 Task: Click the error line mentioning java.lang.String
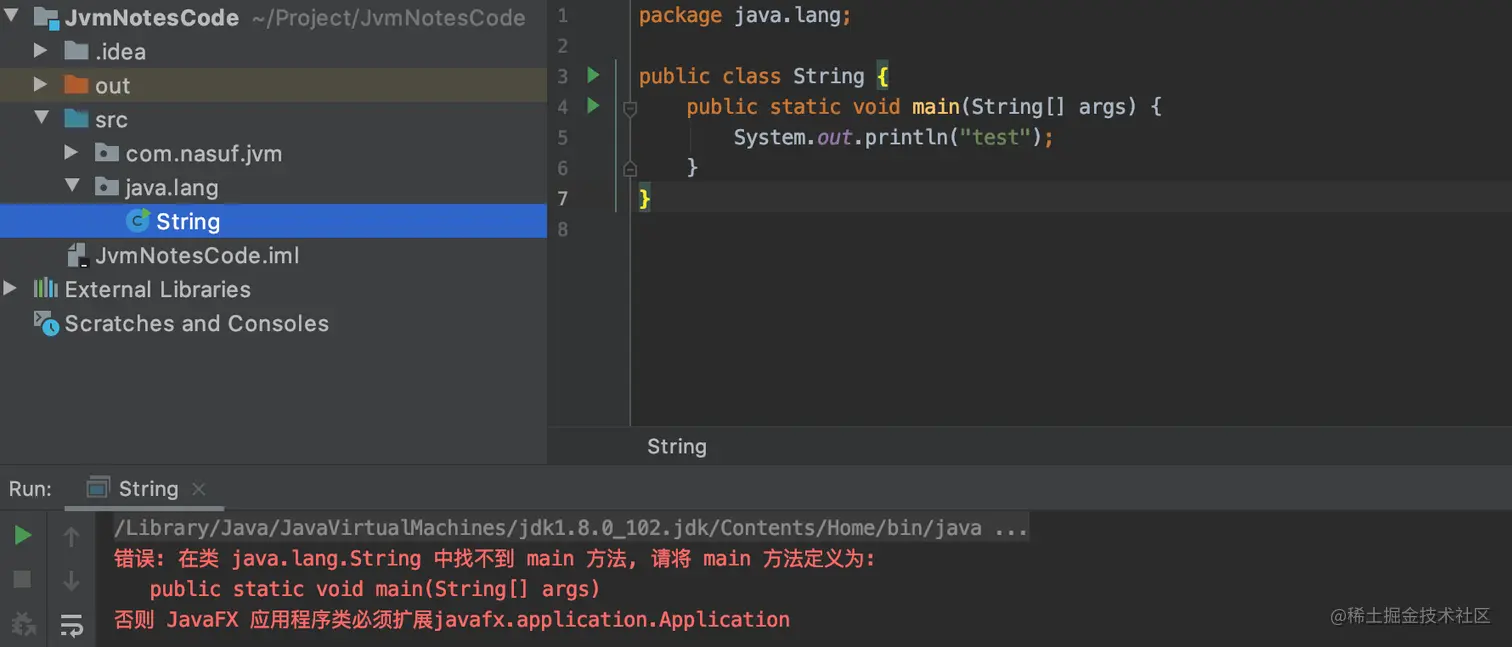pos(495,559)
